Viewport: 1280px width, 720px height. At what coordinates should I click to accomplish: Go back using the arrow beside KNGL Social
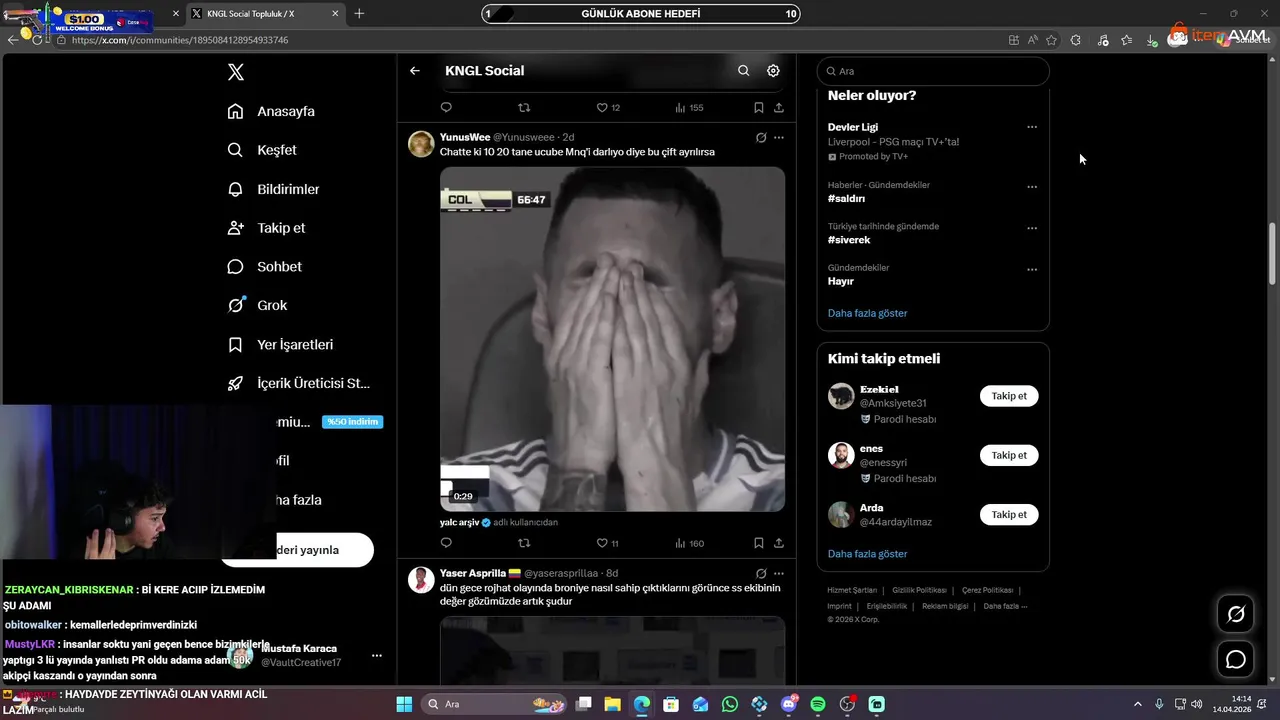click(x=415, y=71)
